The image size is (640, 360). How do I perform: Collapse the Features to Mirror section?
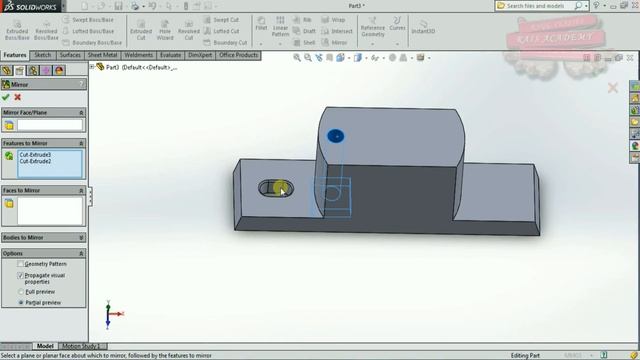point(81,143)
